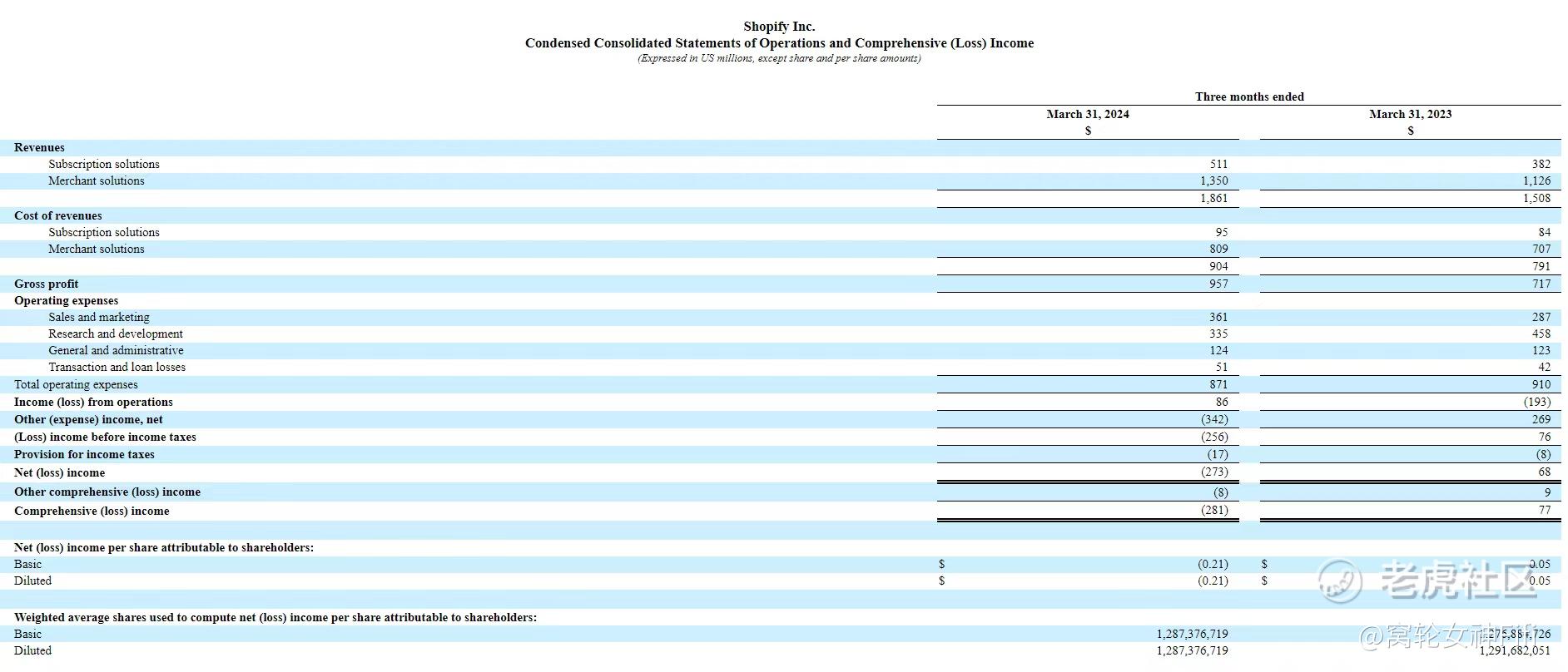The image size is (1568, 672).
Task: Select the 2023 other income value 269
Action: [x=1541, y=419]
